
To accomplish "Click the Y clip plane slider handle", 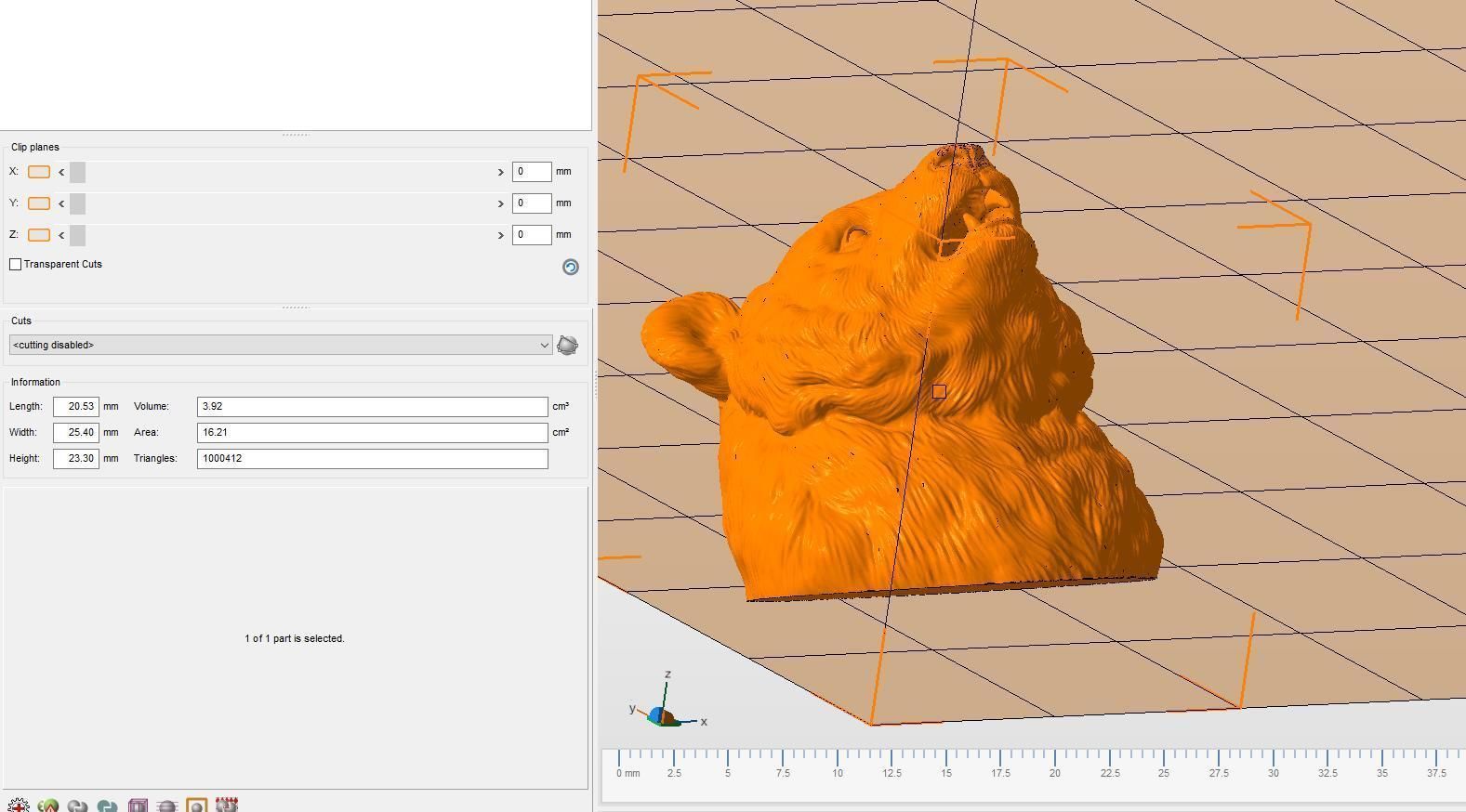I will (77, 203).
